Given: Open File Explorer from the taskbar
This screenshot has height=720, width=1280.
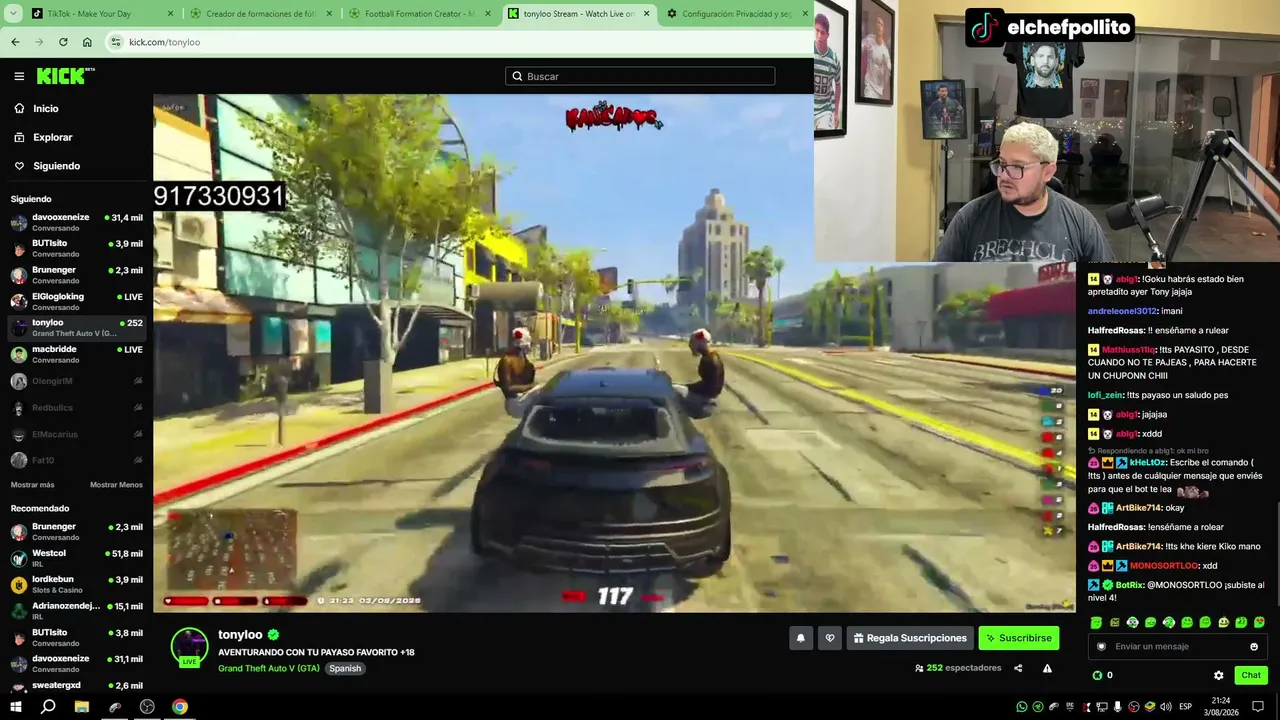Looking at the screenshot, I should (82, 707).
